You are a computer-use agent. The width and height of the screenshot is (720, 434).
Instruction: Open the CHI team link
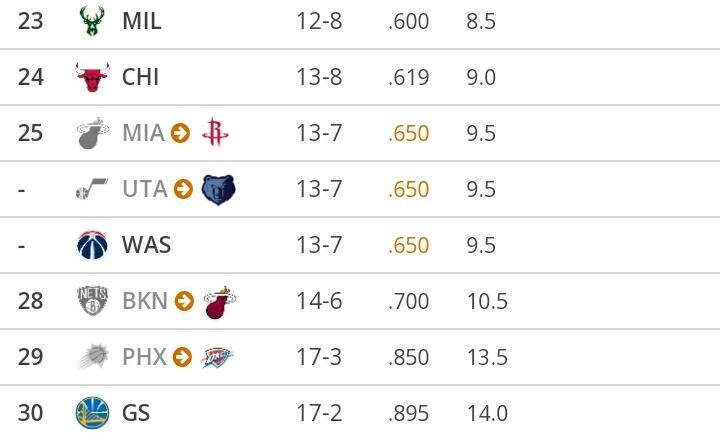(x=140, y=77)
